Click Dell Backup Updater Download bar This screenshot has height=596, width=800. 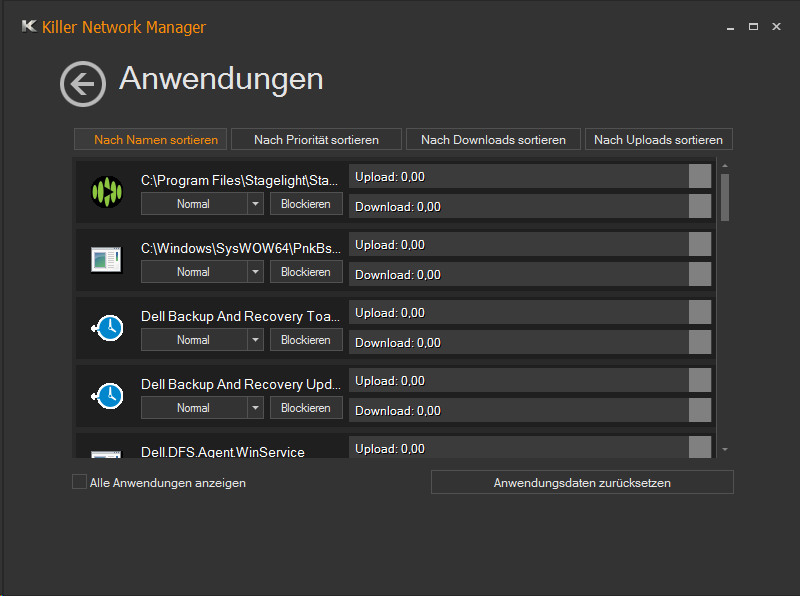click(530, 410)
